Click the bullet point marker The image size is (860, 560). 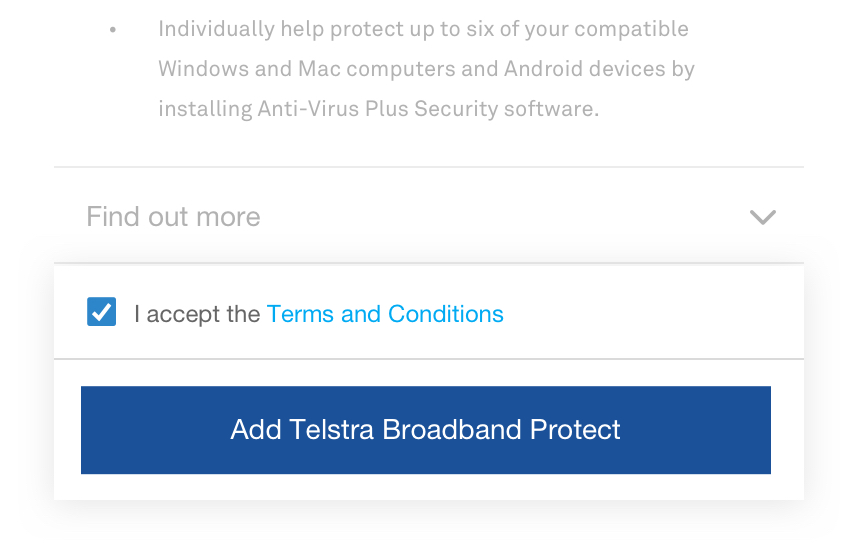(x=113, y=30)
